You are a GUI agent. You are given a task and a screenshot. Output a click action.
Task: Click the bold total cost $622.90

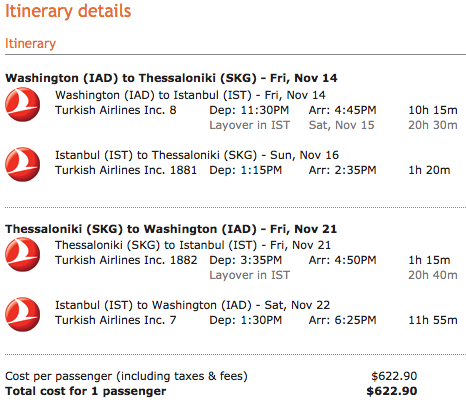coord(392,391)
